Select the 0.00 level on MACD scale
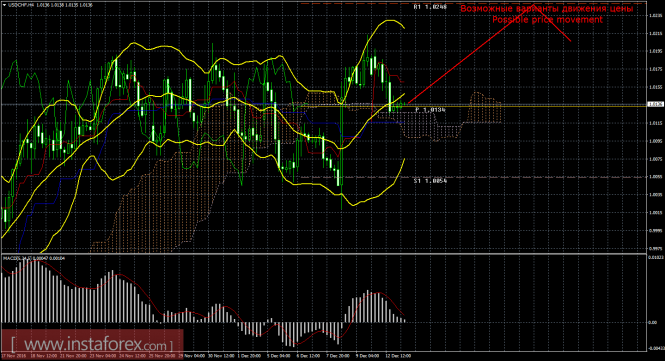Viewport: 665px width, 361px height. [x=653, y=322]
